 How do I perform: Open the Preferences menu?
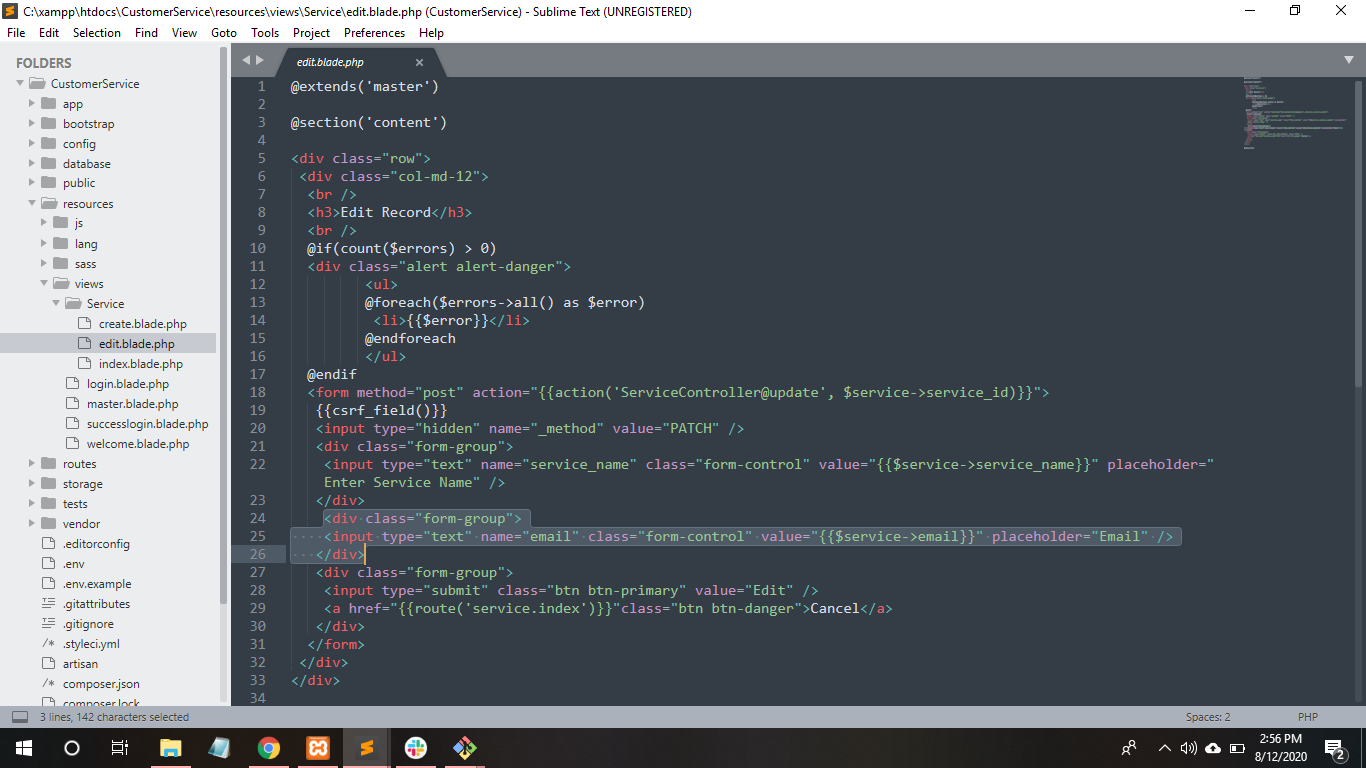[x=374, y=33]
